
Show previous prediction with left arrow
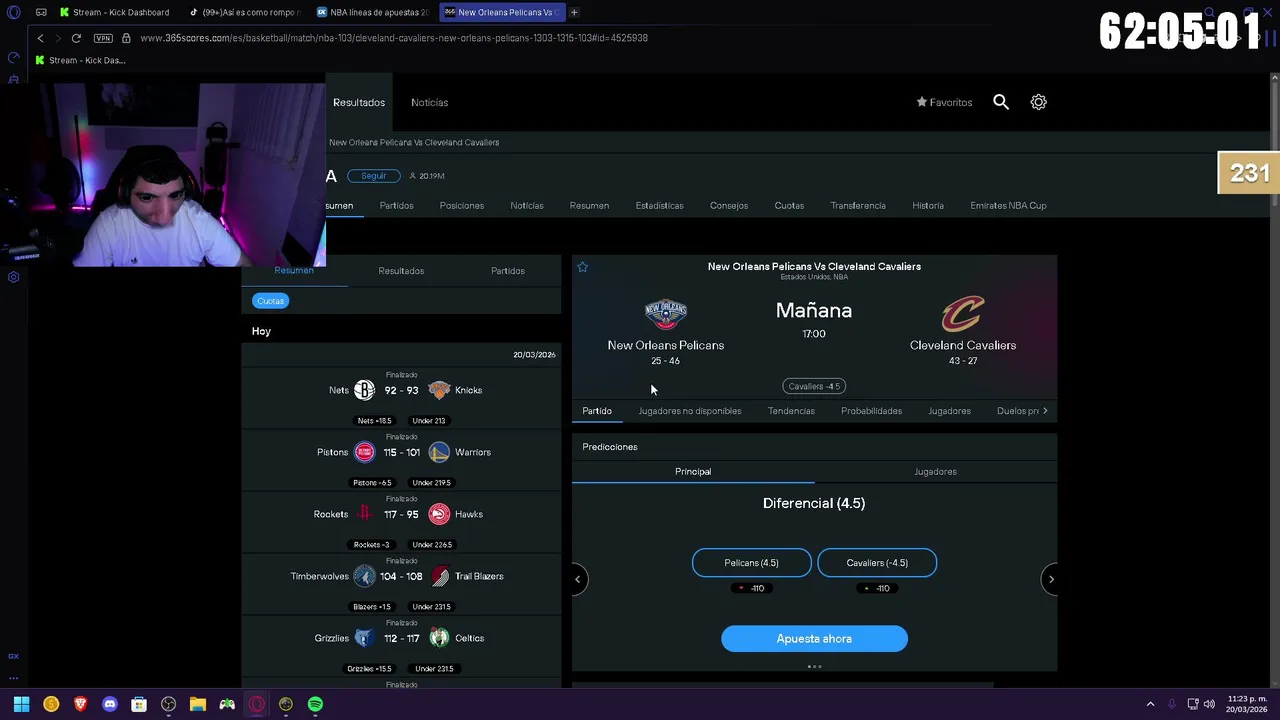coord(577,579)
